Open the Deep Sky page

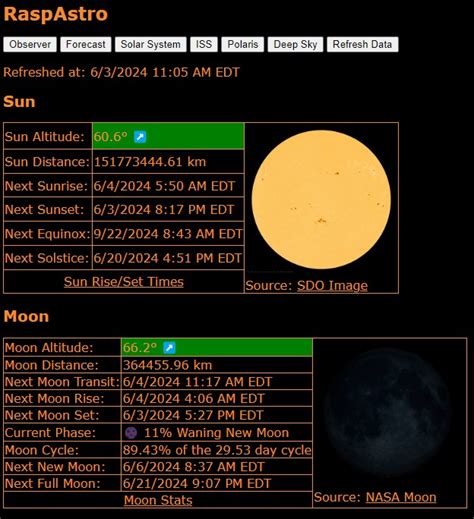coord(295,44)
